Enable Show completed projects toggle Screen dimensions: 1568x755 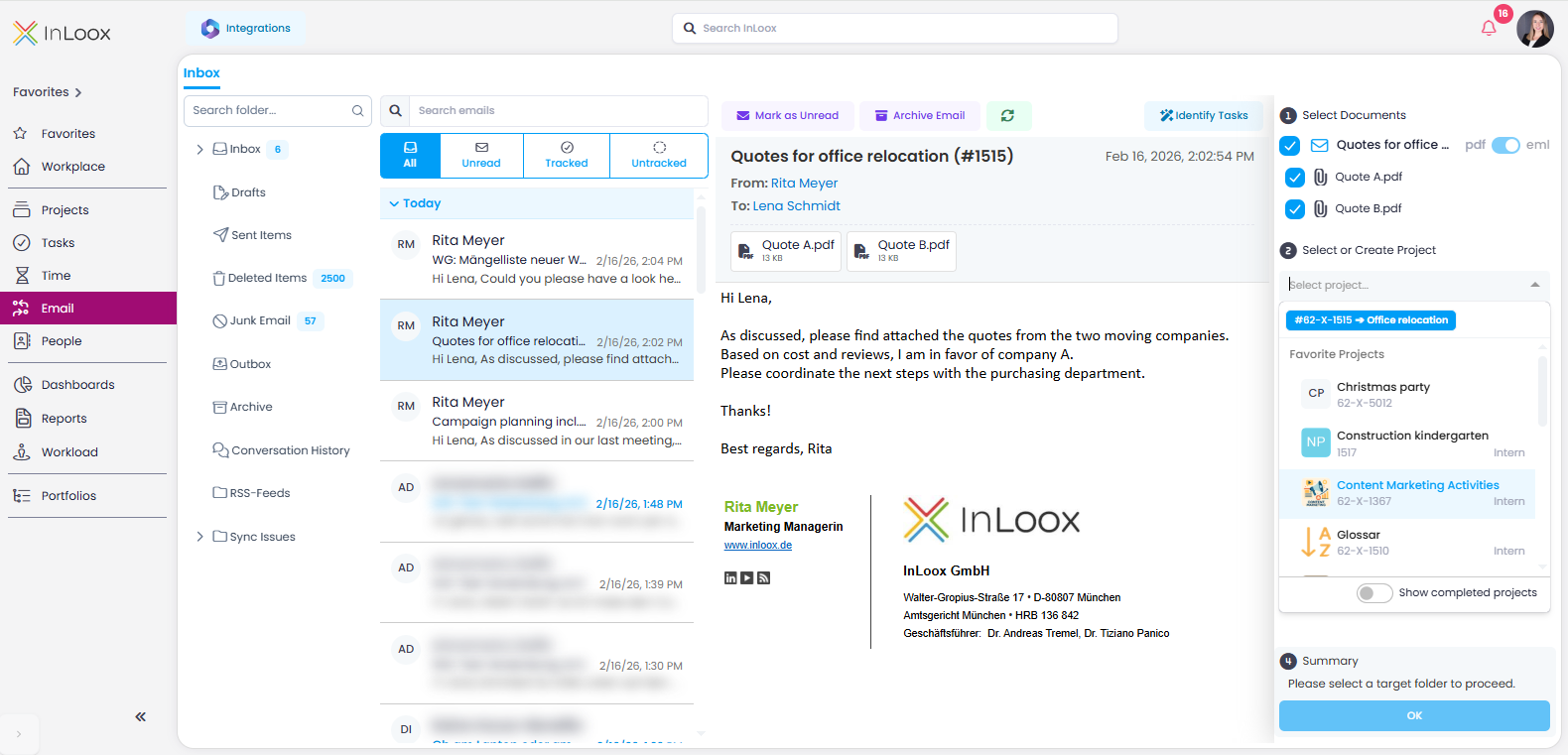1374,593
